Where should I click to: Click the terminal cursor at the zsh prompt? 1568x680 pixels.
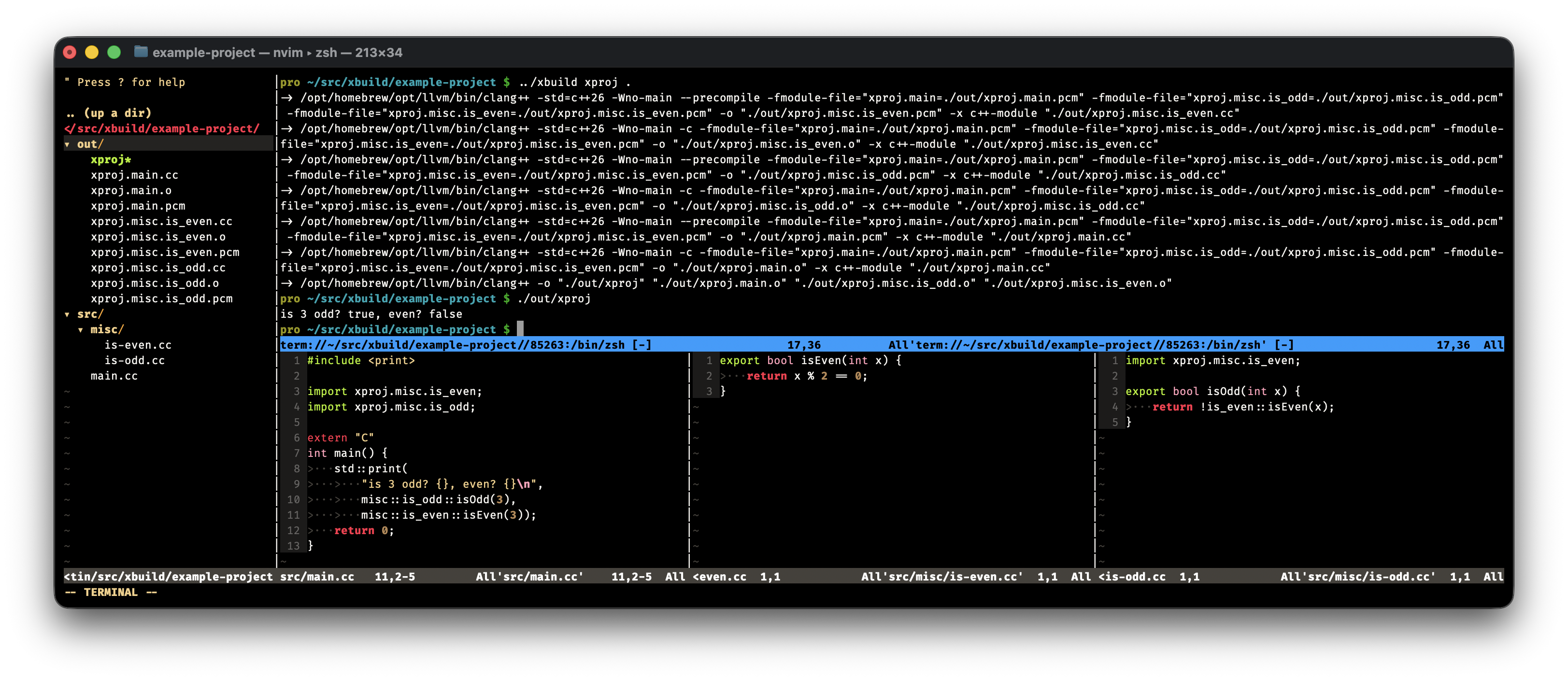[520, 329]
